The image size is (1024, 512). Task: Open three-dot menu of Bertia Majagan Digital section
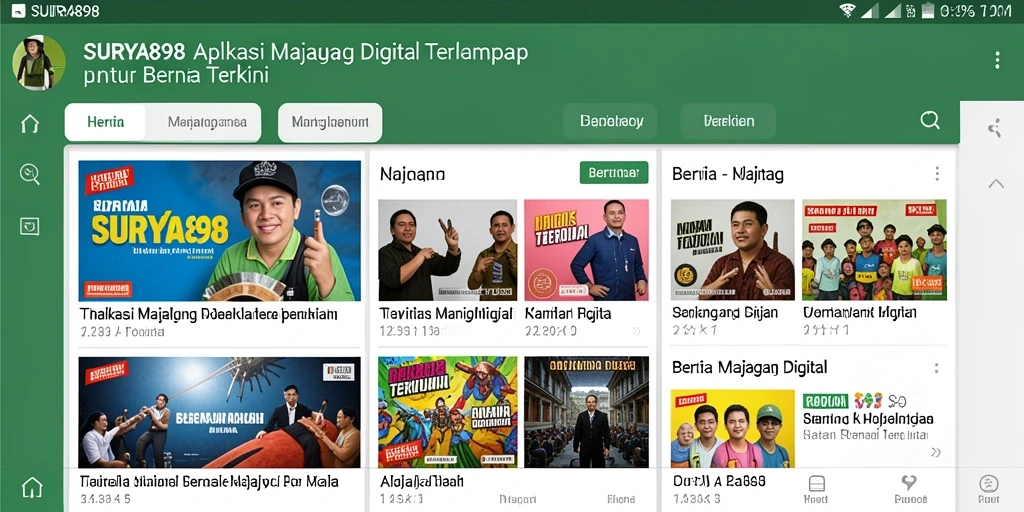[936, 368]
